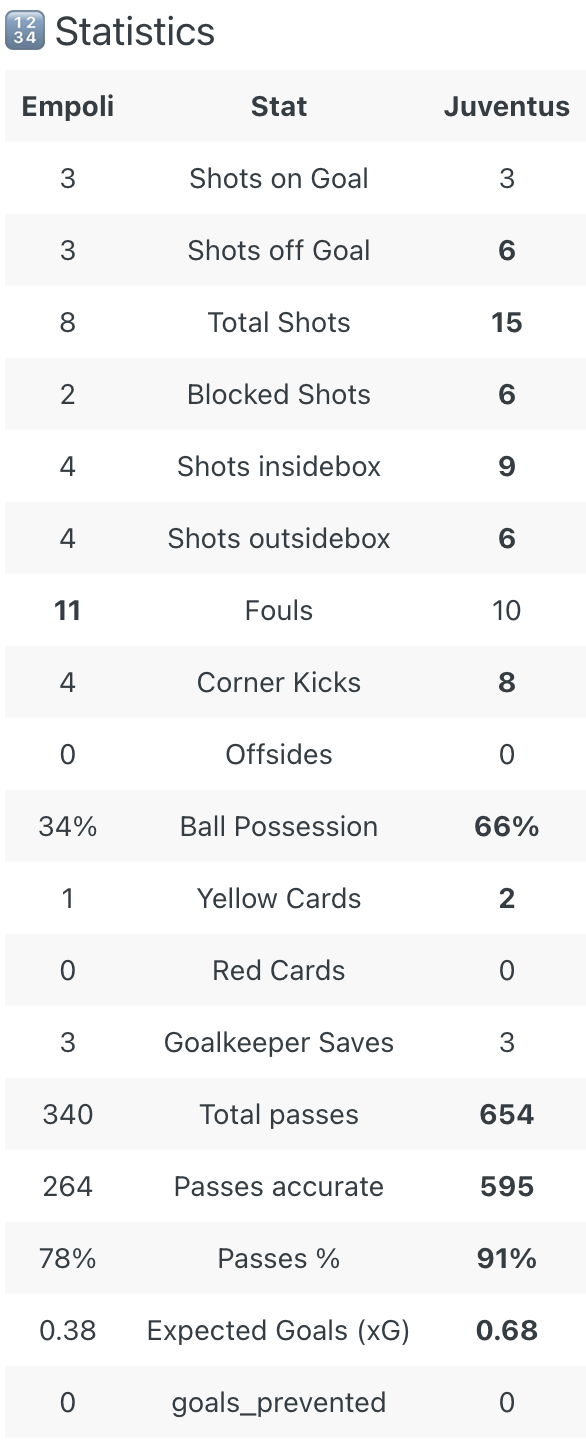The image size is (586, 1446).
Task: Click Juventus xG value 0.68
Action: click(507, 1331)
